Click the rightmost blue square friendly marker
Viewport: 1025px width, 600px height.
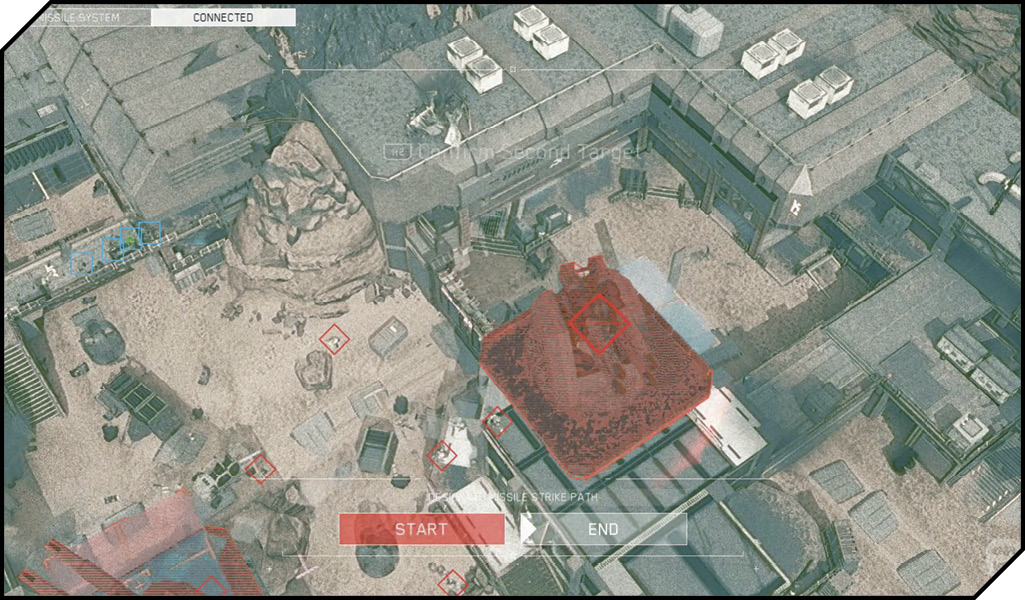click(150, 233)
